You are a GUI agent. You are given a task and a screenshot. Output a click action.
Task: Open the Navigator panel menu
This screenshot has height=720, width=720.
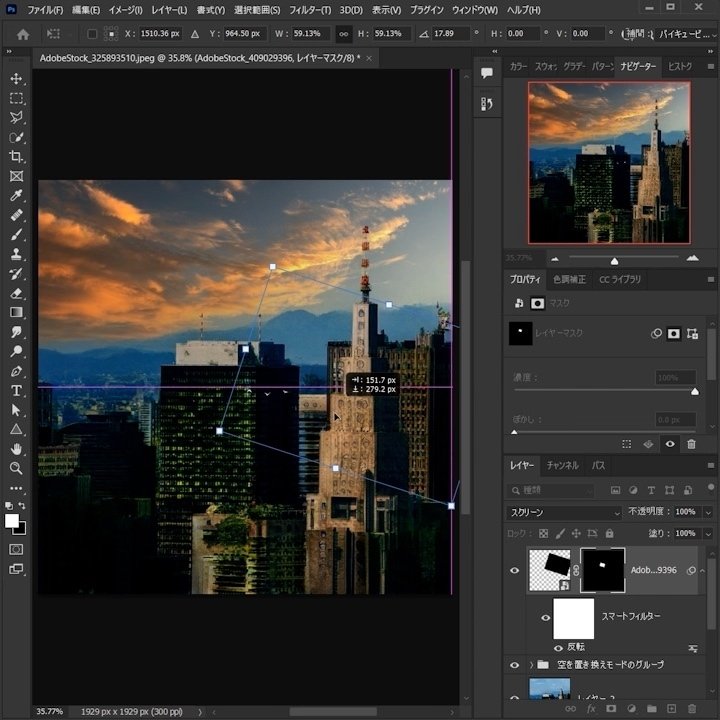[x=710, y=67]
